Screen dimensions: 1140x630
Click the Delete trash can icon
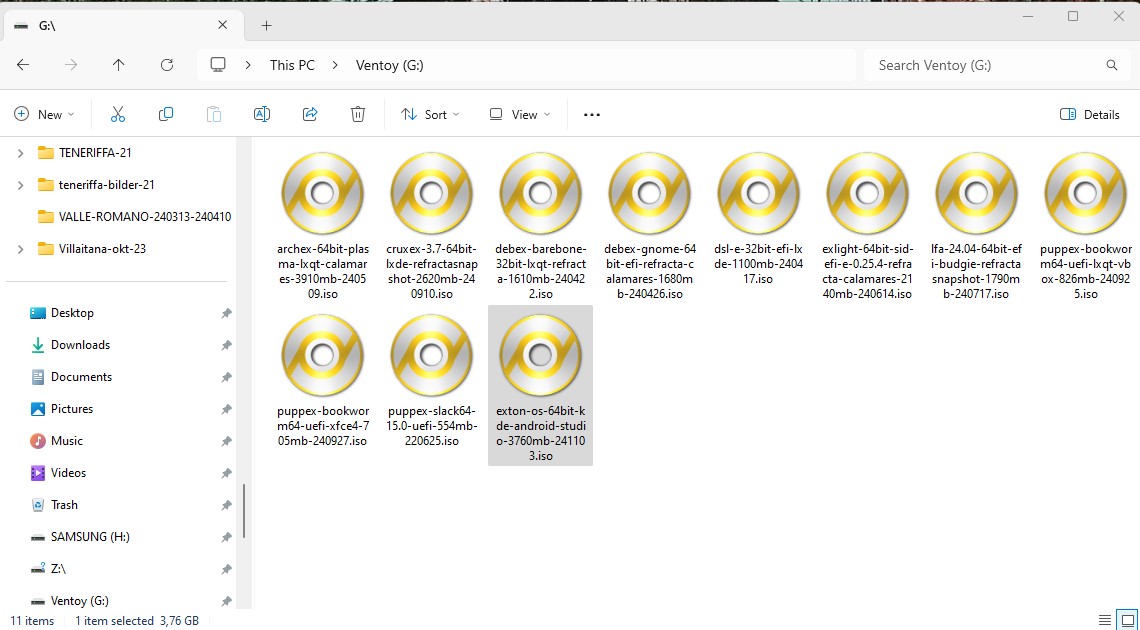[x=358, y=114]
